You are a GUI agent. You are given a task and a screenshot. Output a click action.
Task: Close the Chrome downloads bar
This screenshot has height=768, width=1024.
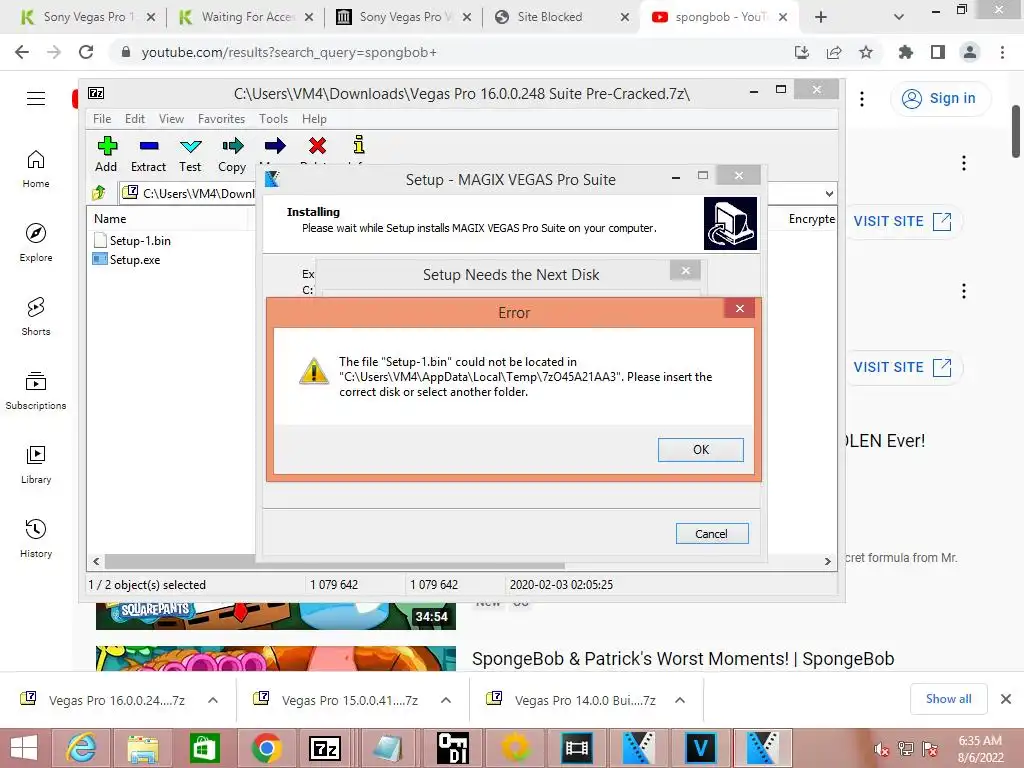point(1006,699)
